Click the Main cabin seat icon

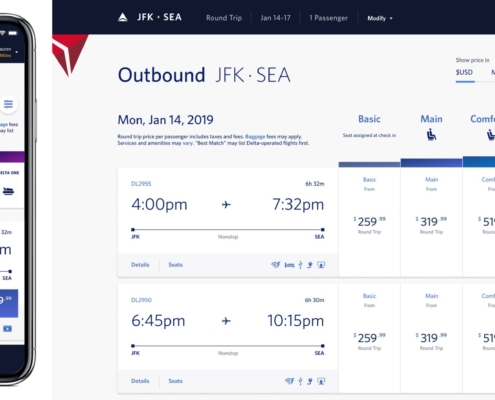click(x=431, y=135)
